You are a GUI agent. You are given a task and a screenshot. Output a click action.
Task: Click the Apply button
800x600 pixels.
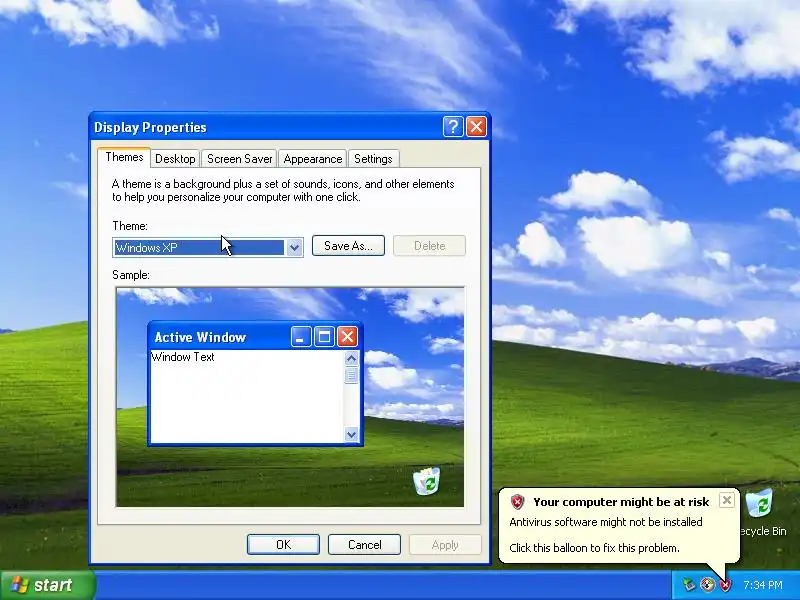click(x=445, y=544)
